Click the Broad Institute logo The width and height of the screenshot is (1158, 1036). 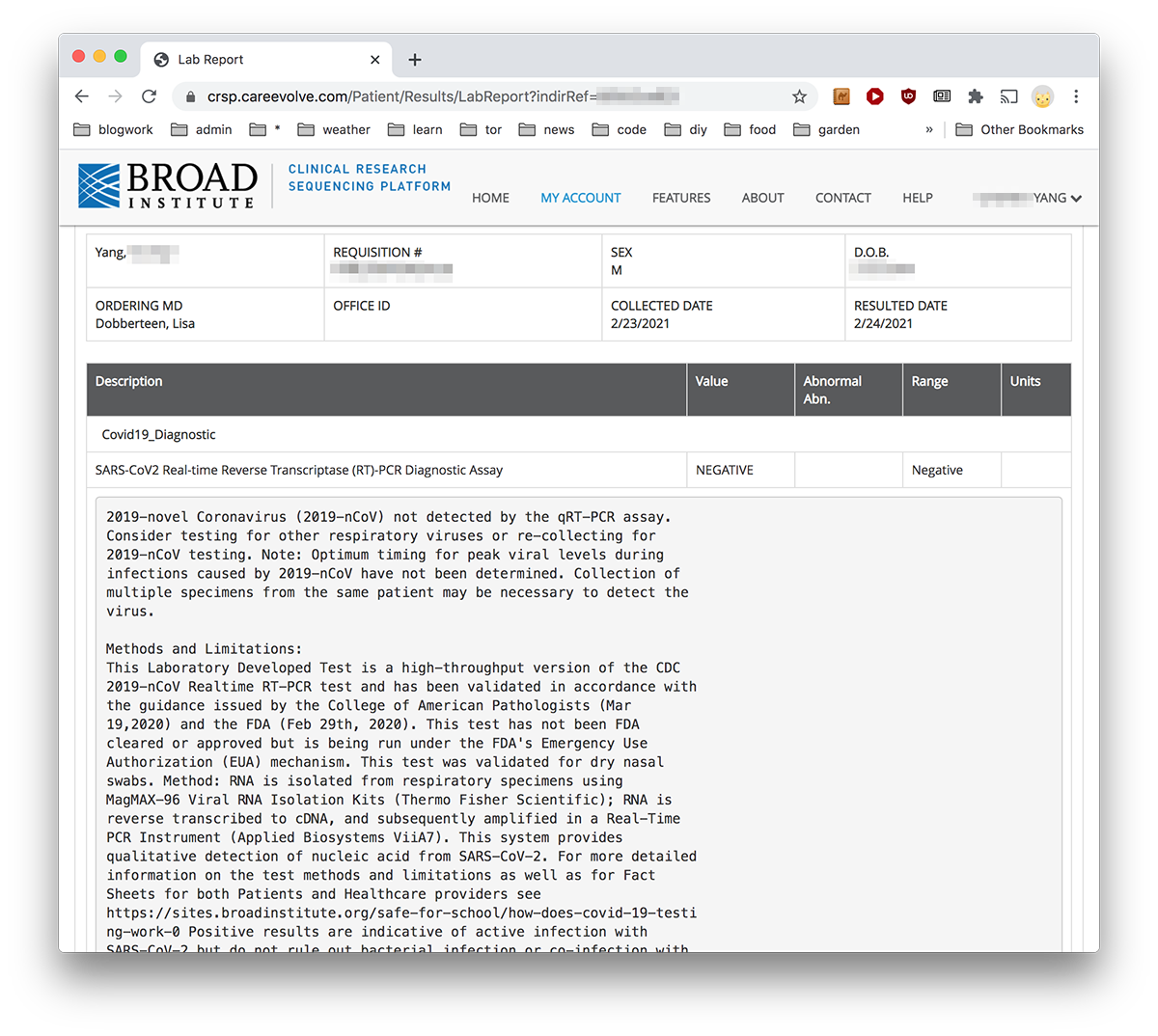click(x=168, y=185)
